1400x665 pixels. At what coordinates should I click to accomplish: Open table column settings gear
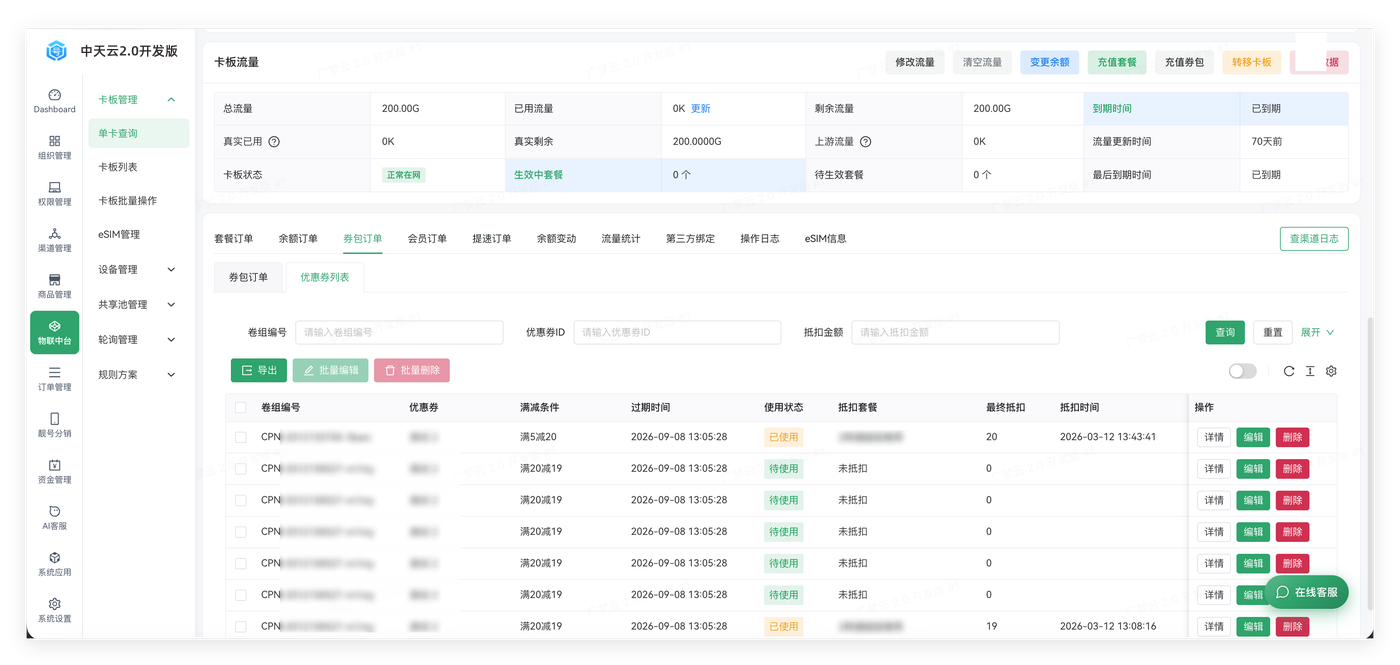pos(1331,371)
